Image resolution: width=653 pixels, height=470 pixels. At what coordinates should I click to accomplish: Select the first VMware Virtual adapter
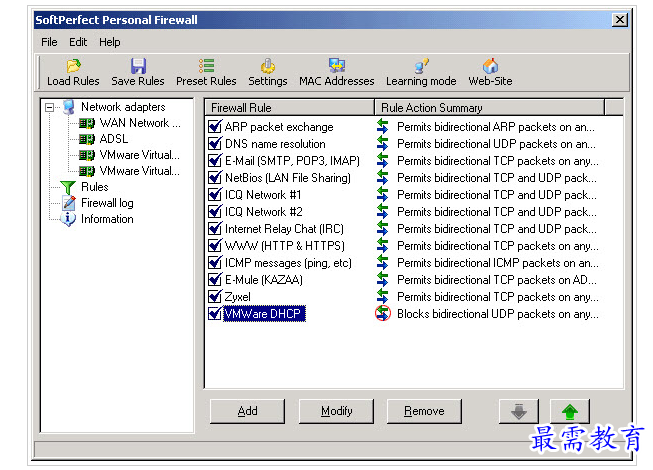(140, 155)
